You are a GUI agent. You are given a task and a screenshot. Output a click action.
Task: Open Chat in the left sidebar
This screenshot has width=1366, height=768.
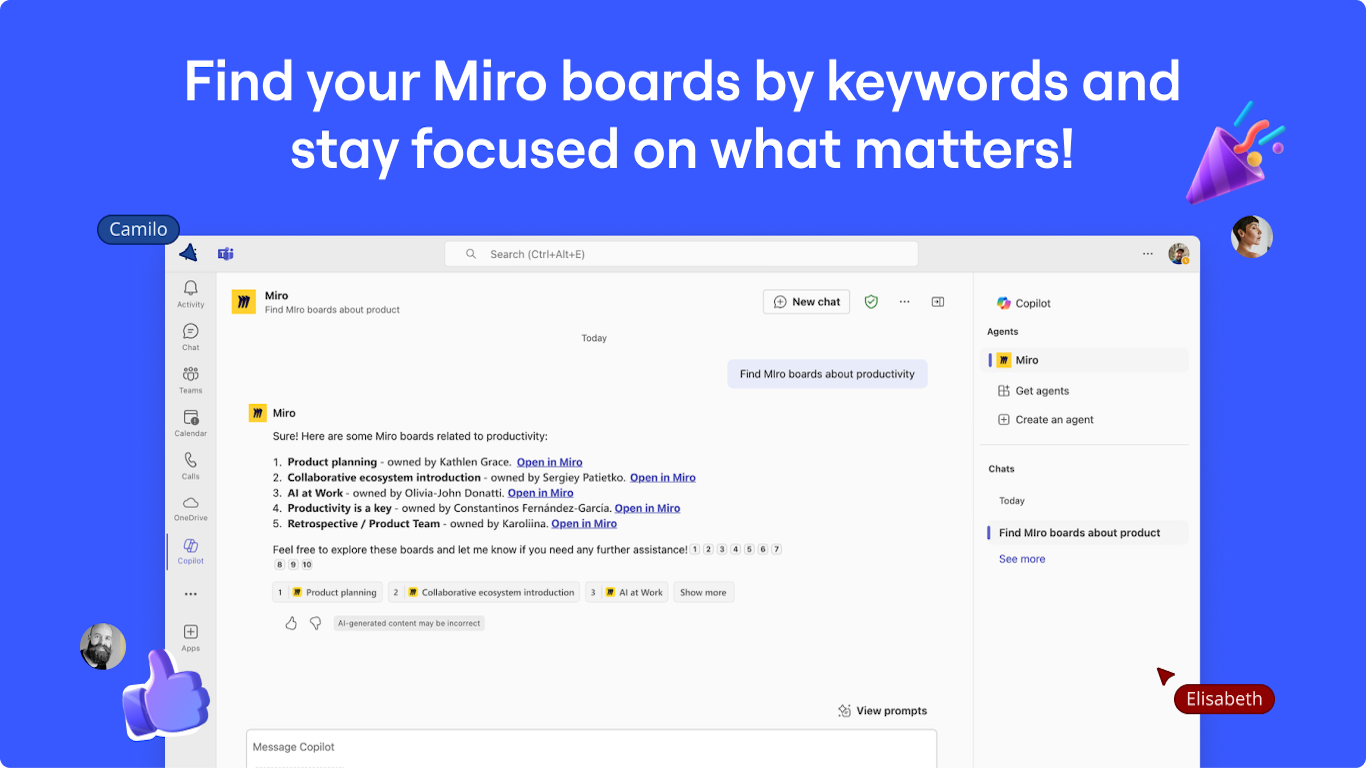coord(190,336)
